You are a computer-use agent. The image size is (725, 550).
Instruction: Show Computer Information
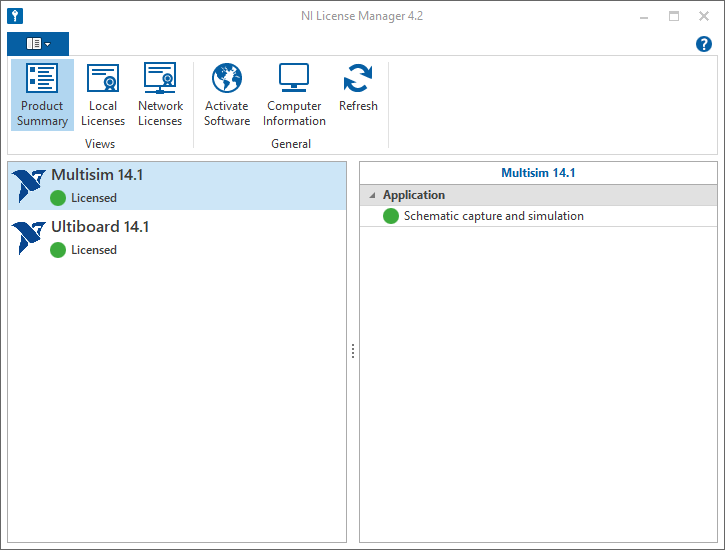[x=294, y=95]
